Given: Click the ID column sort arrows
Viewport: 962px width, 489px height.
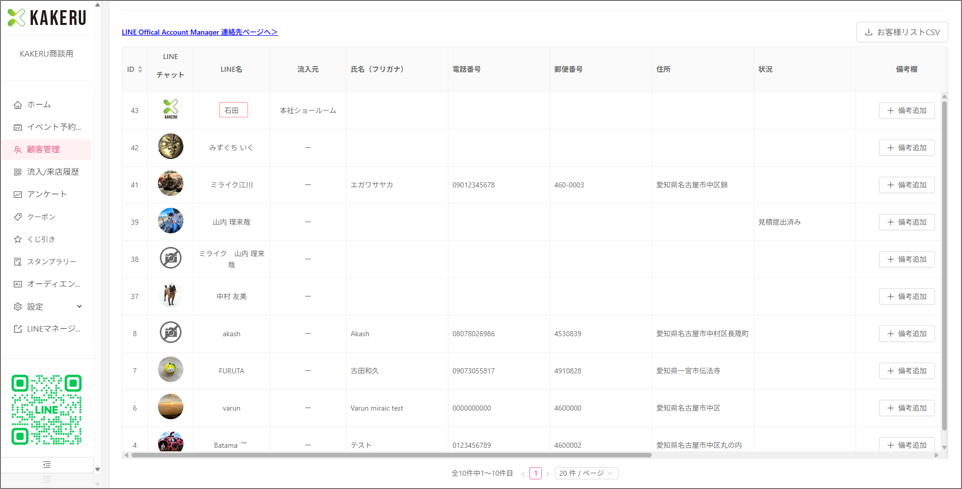Looking at the screenshot, I should tap(140, 70).
